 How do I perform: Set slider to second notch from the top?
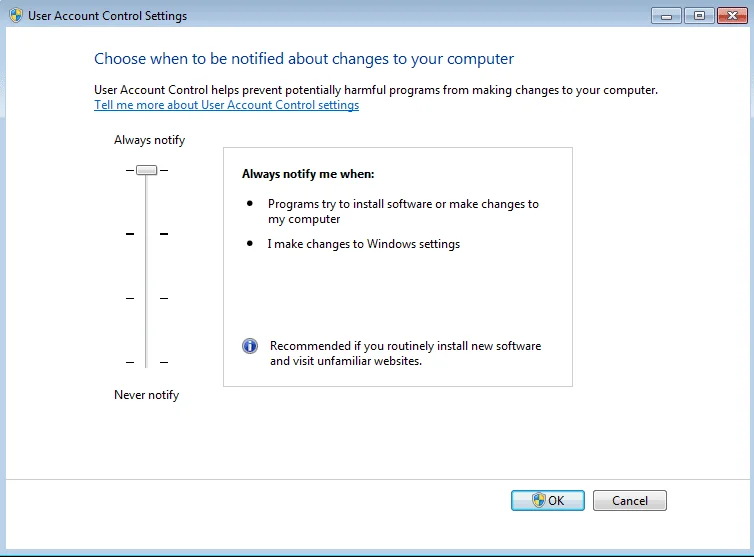[x=146, y=234]
